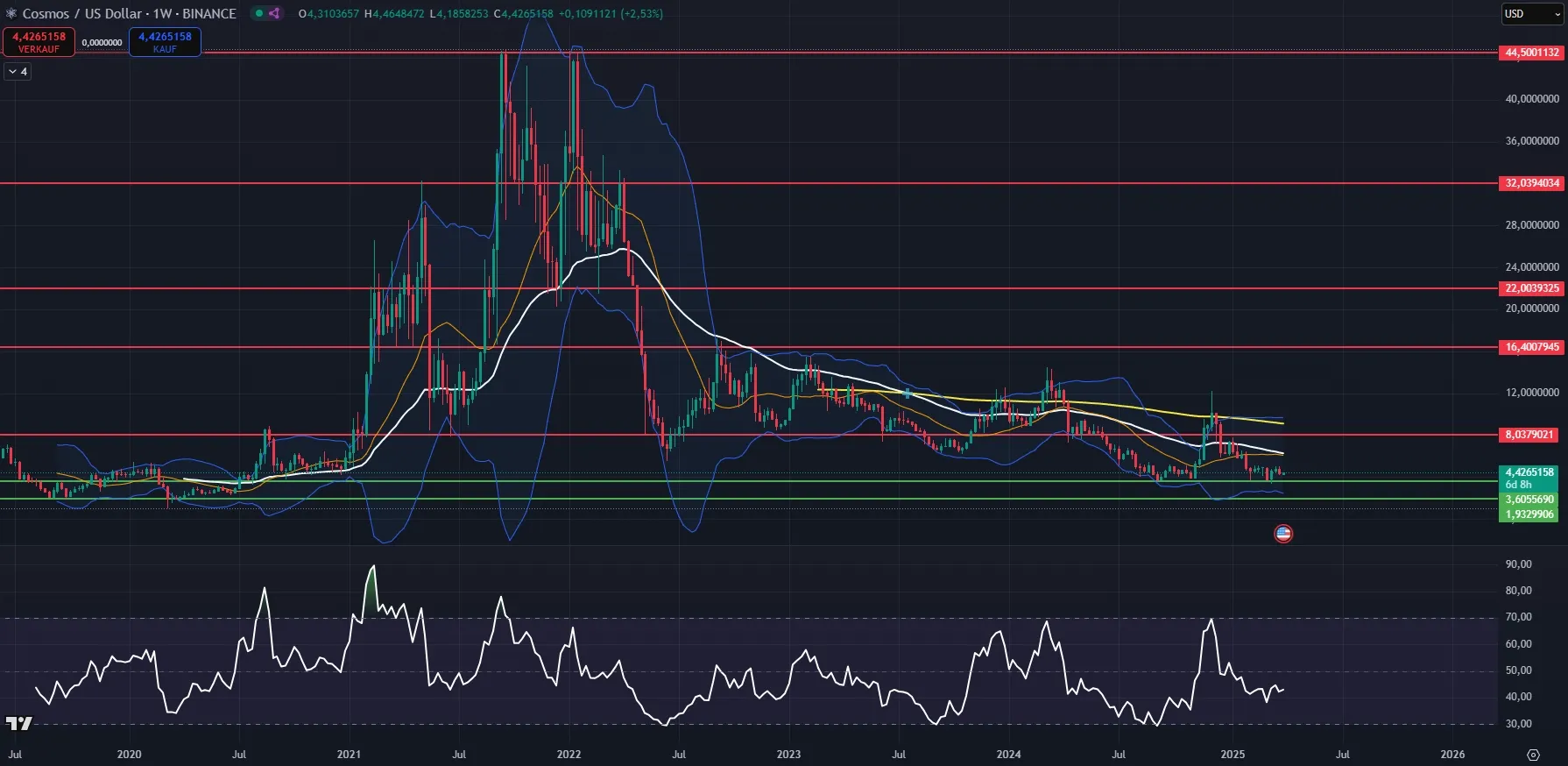Click the RSI axis value 30,00
Image resolution: width=1568 pixels, height=766 pixels.
click(1519, 724)
